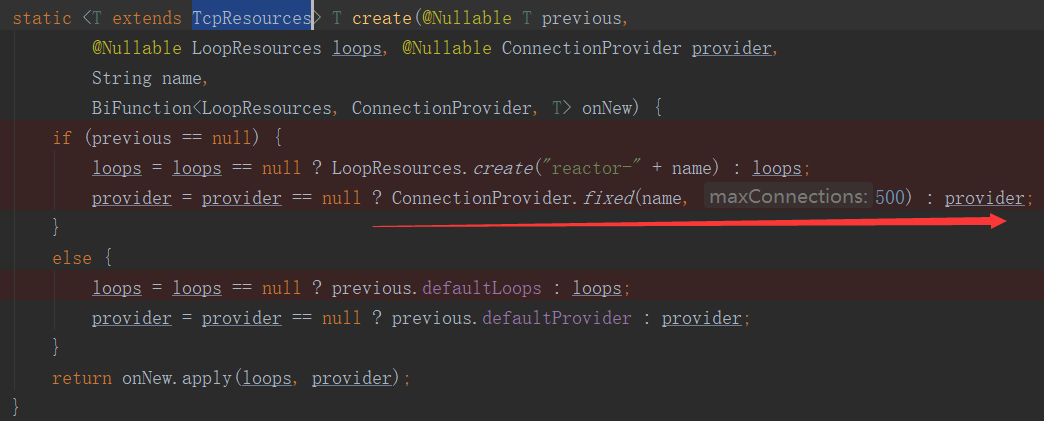Click the else keyword

click(72, 258)
